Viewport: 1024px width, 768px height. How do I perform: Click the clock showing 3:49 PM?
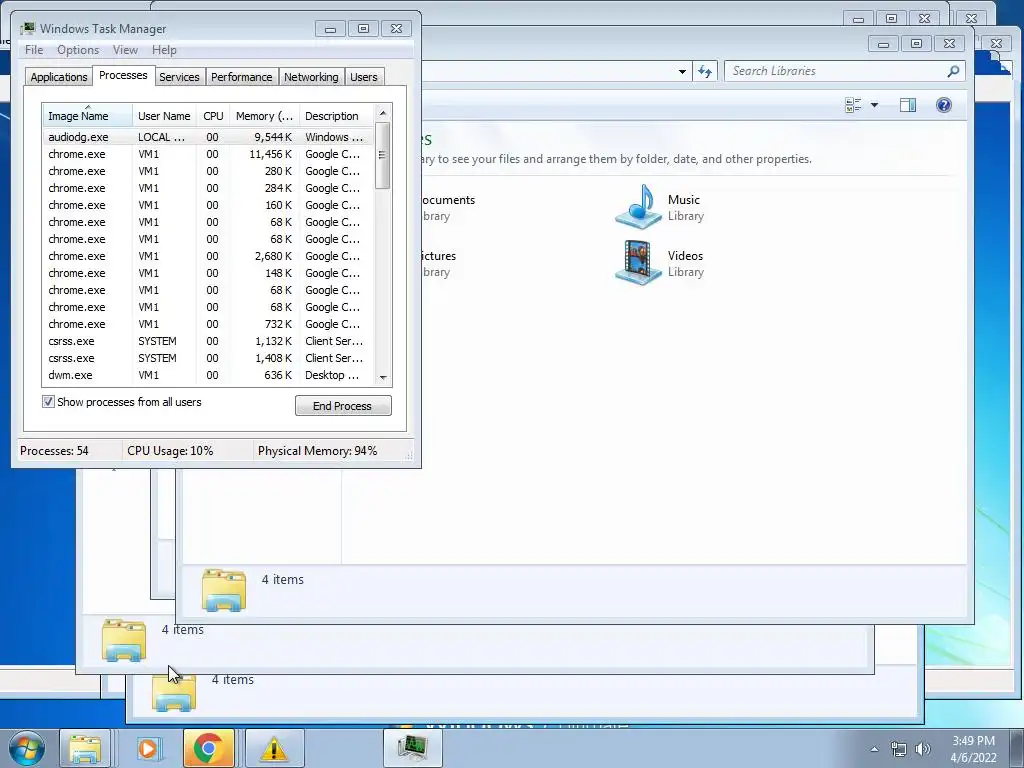pos(973,741)
